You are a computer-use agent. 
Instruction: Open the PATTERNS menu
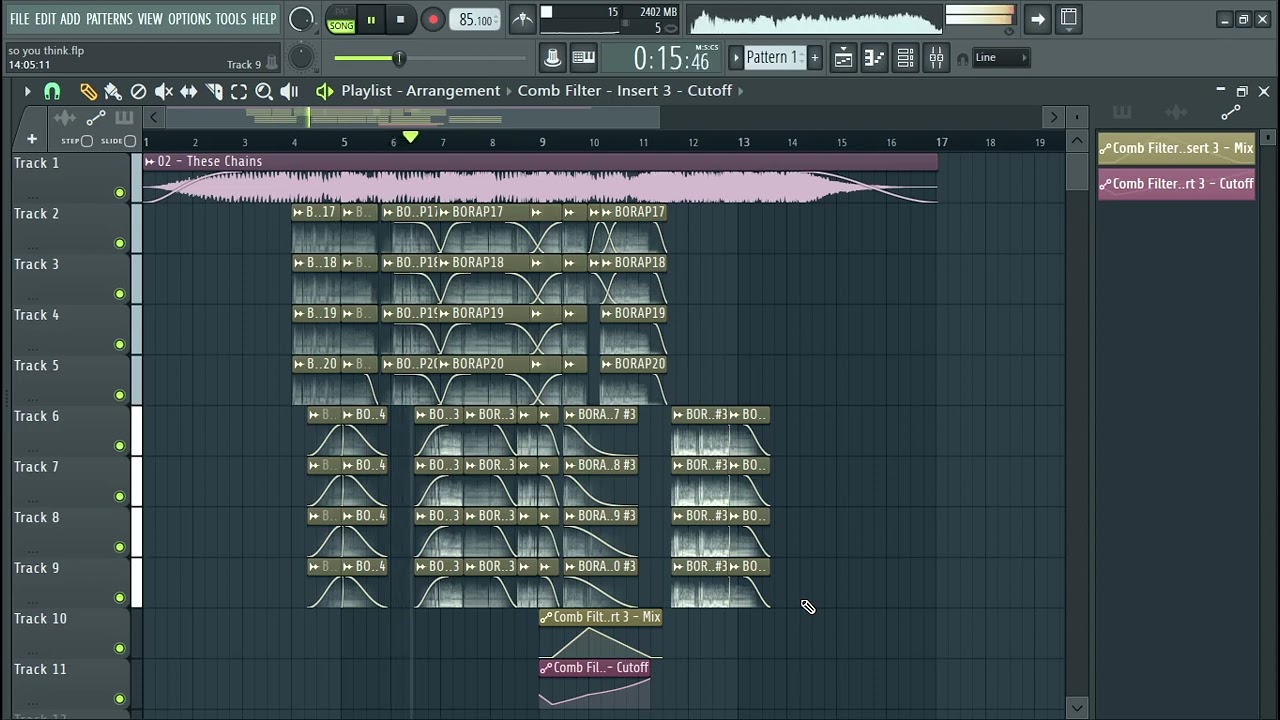pos(109,19)
